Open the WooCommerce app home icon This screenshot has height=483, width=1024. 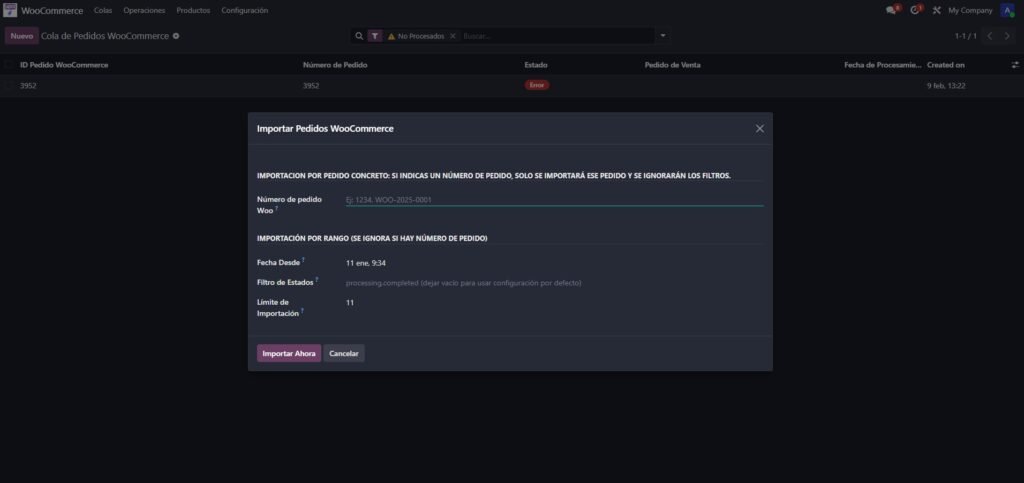(x=10, y=10)
